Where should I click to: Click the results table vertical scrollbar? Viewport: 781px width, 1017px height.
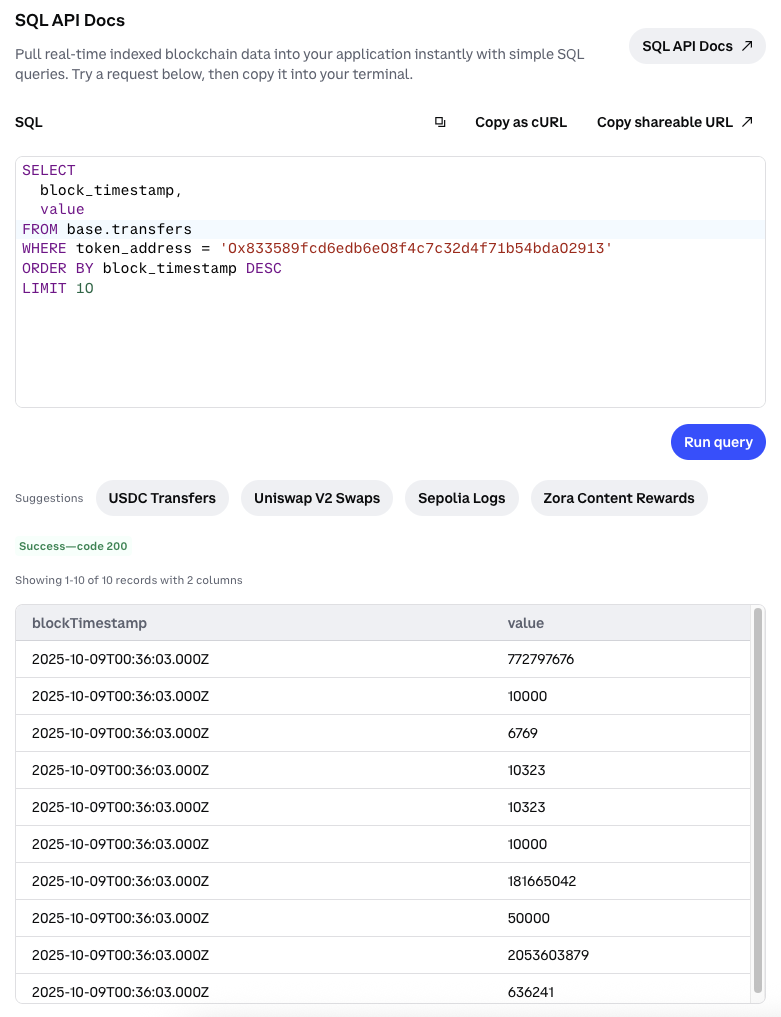pyautogui.click(x=758, y=800)
